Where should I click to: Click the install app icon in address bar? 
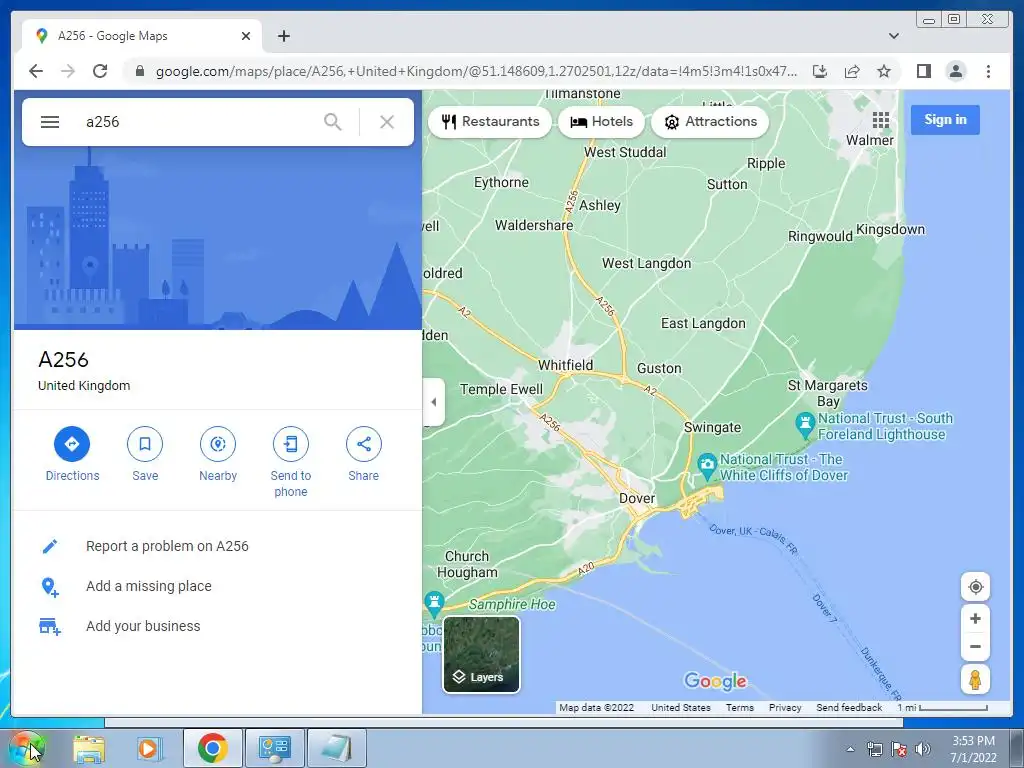[820, 71]
